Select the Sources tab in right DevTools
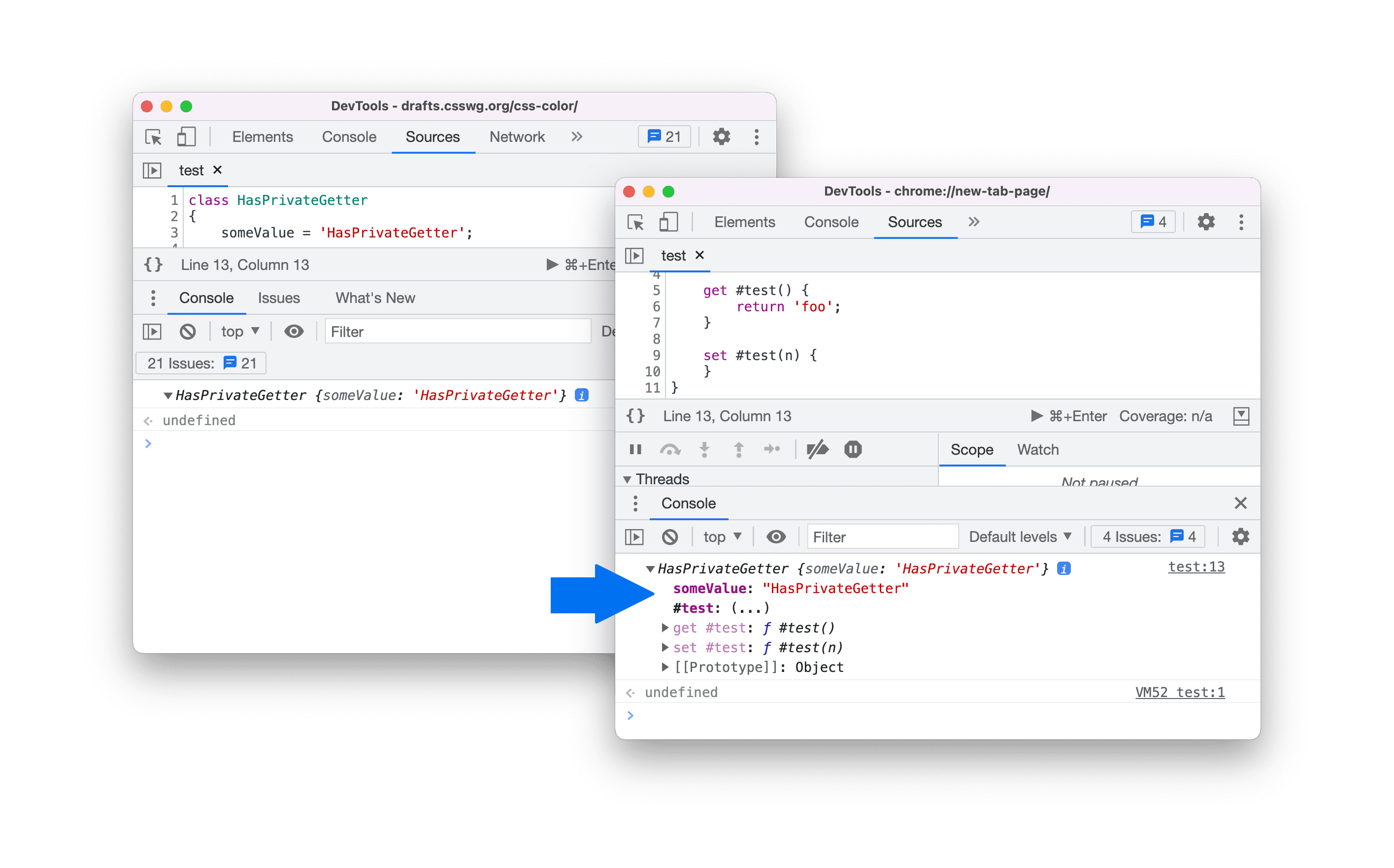The image size is (1394, 868). point(912,220)
